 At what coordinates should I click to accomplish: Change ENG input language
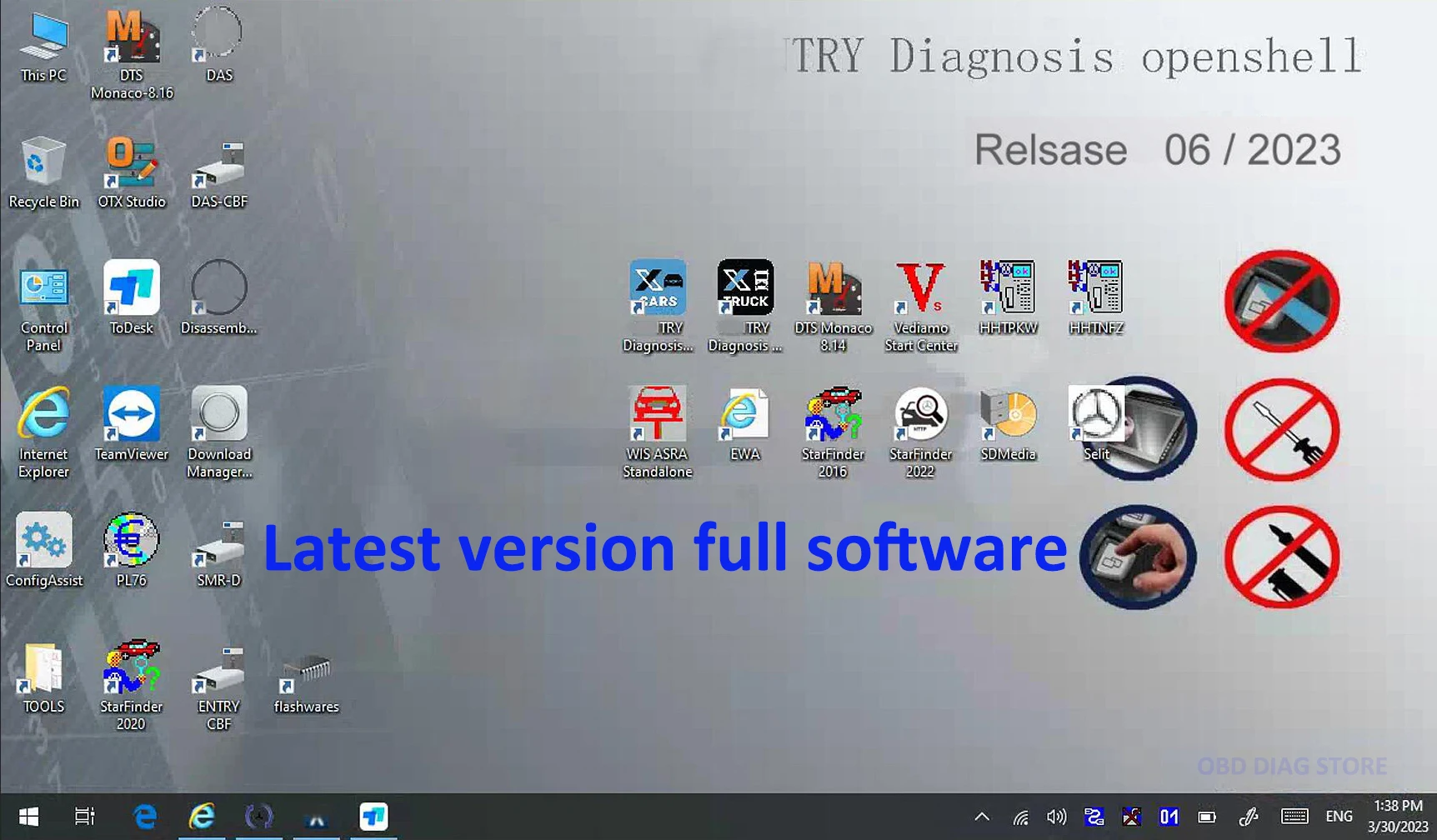coord(1339,817)
